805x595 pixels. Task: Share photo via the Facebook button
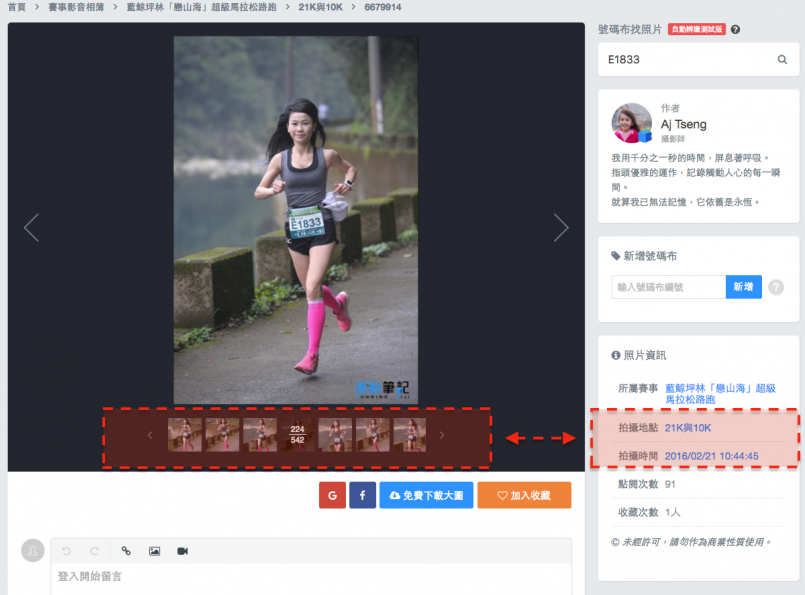click(x=362, y=495)
